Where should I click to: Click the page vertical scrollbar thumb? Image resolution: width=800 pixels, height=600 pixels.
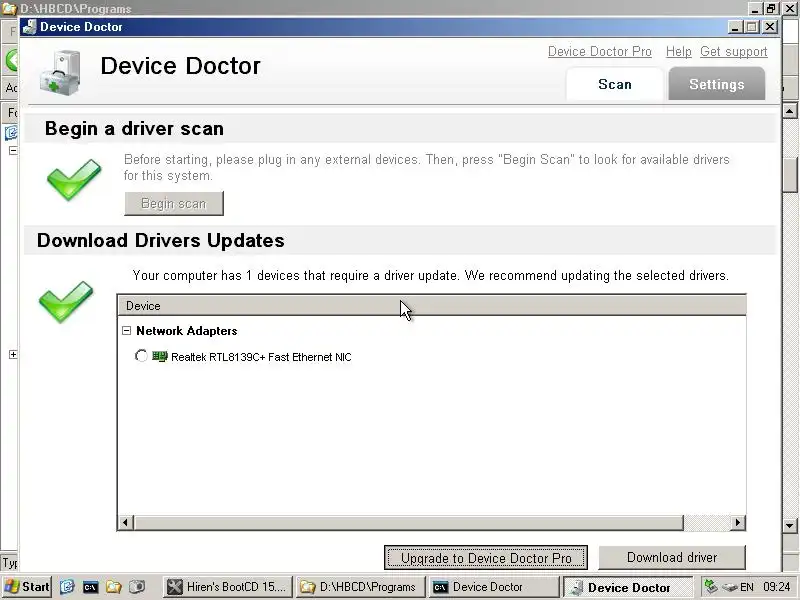click(790, 175)
